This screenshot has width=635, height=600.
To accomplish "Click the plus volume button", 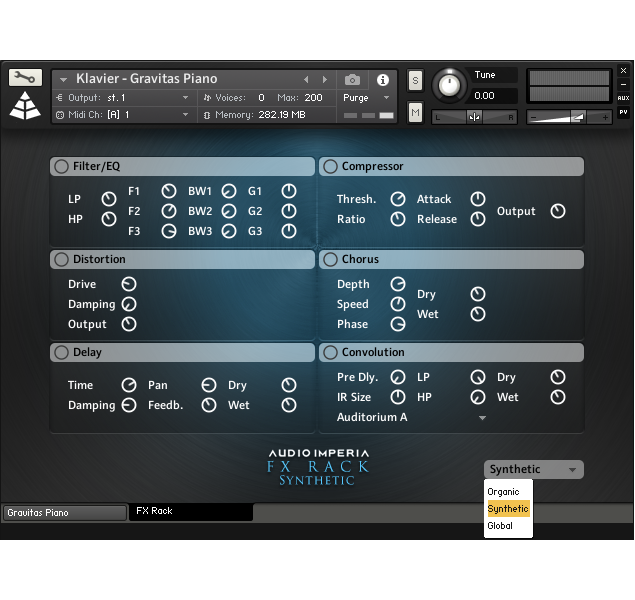I will coord(605,117).
